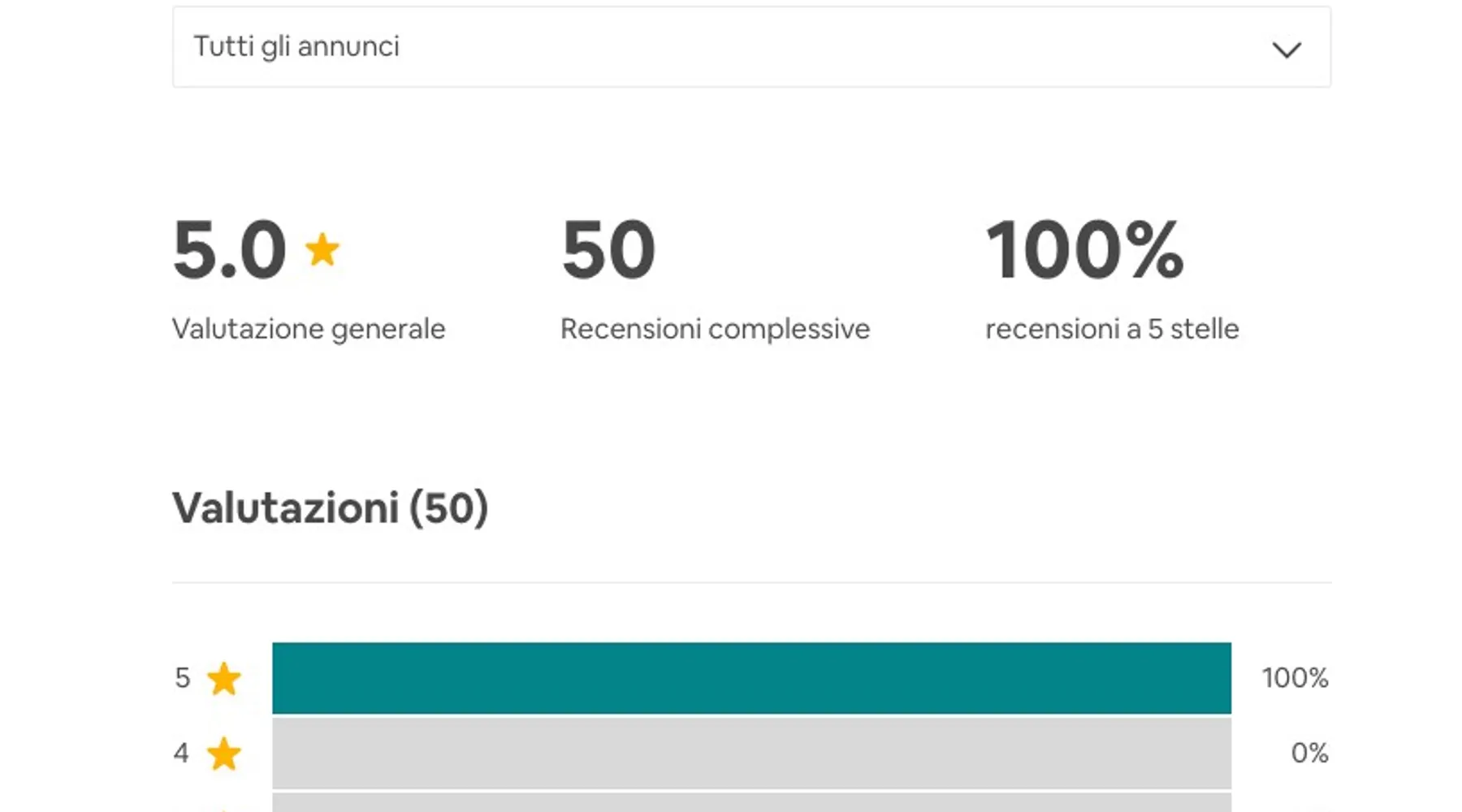1462x812 pixels.
Task: Click the "Valutazioni (50)" heading
Action: pyautogui.click(x=330, y=508)
